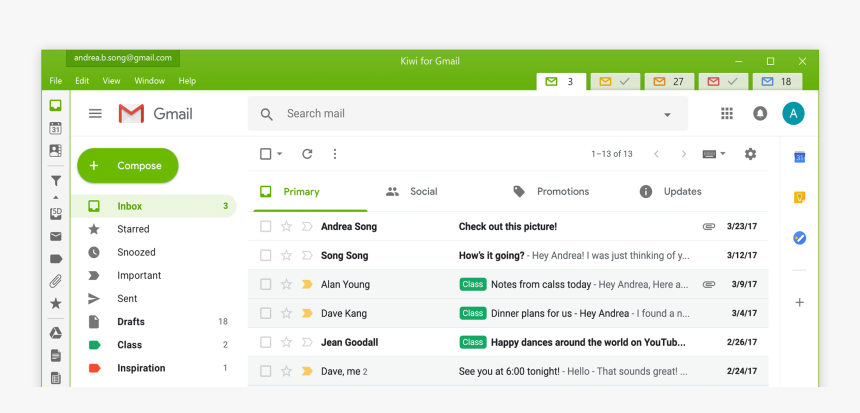Open Google Keep in right side panel

[x=800, y=197]
